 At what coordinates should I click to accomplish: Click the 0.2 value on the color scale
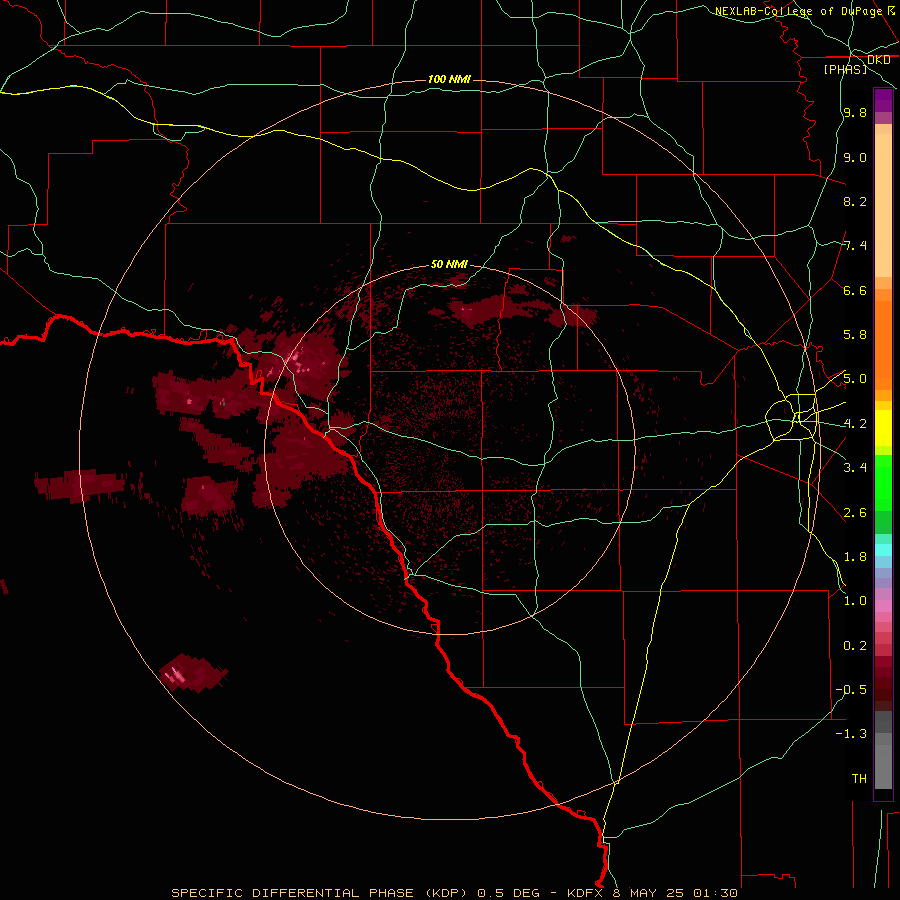click(x=855, y=645)
